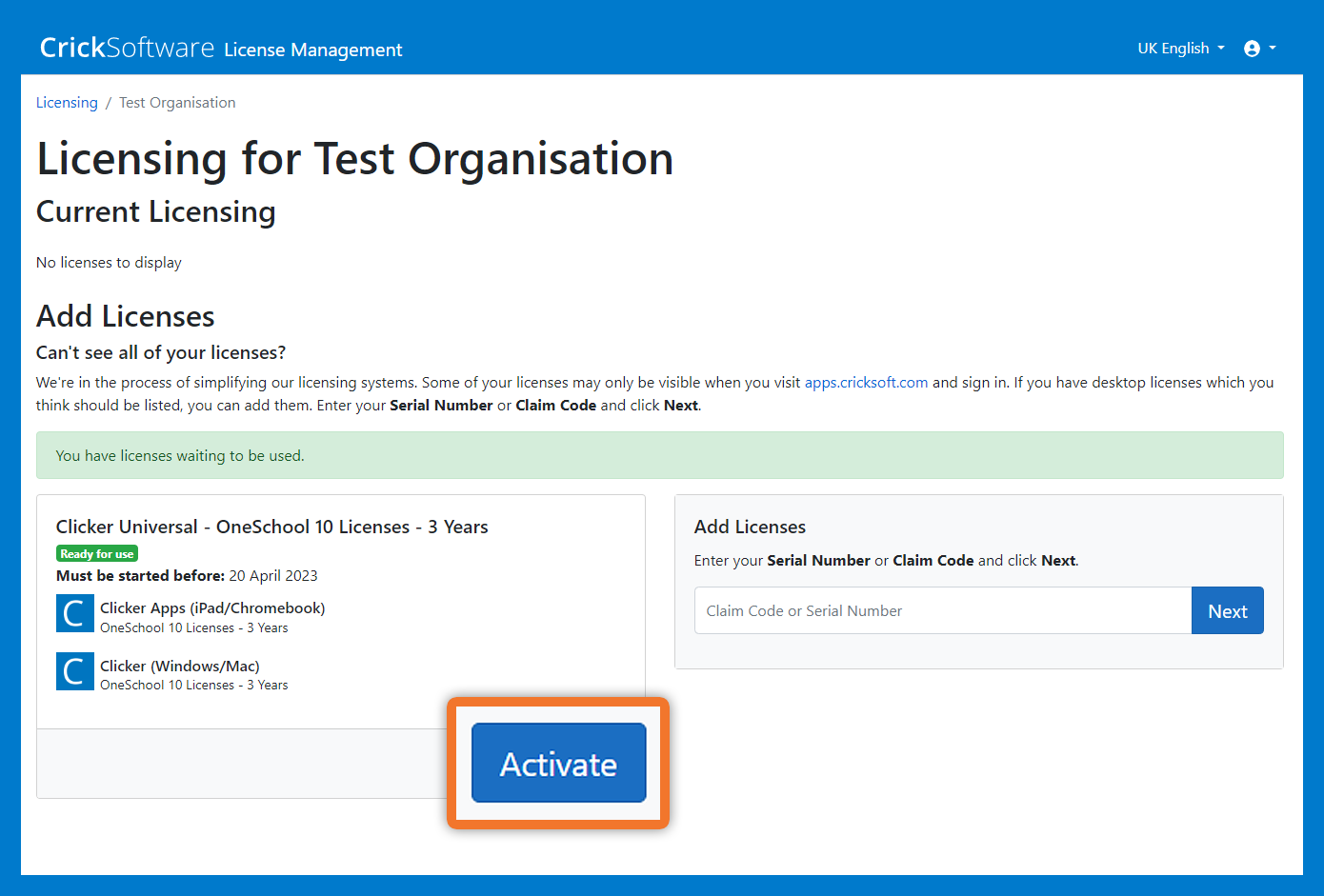
Task: Click the green Ready for use badge
Action: (x=97, y=553)
